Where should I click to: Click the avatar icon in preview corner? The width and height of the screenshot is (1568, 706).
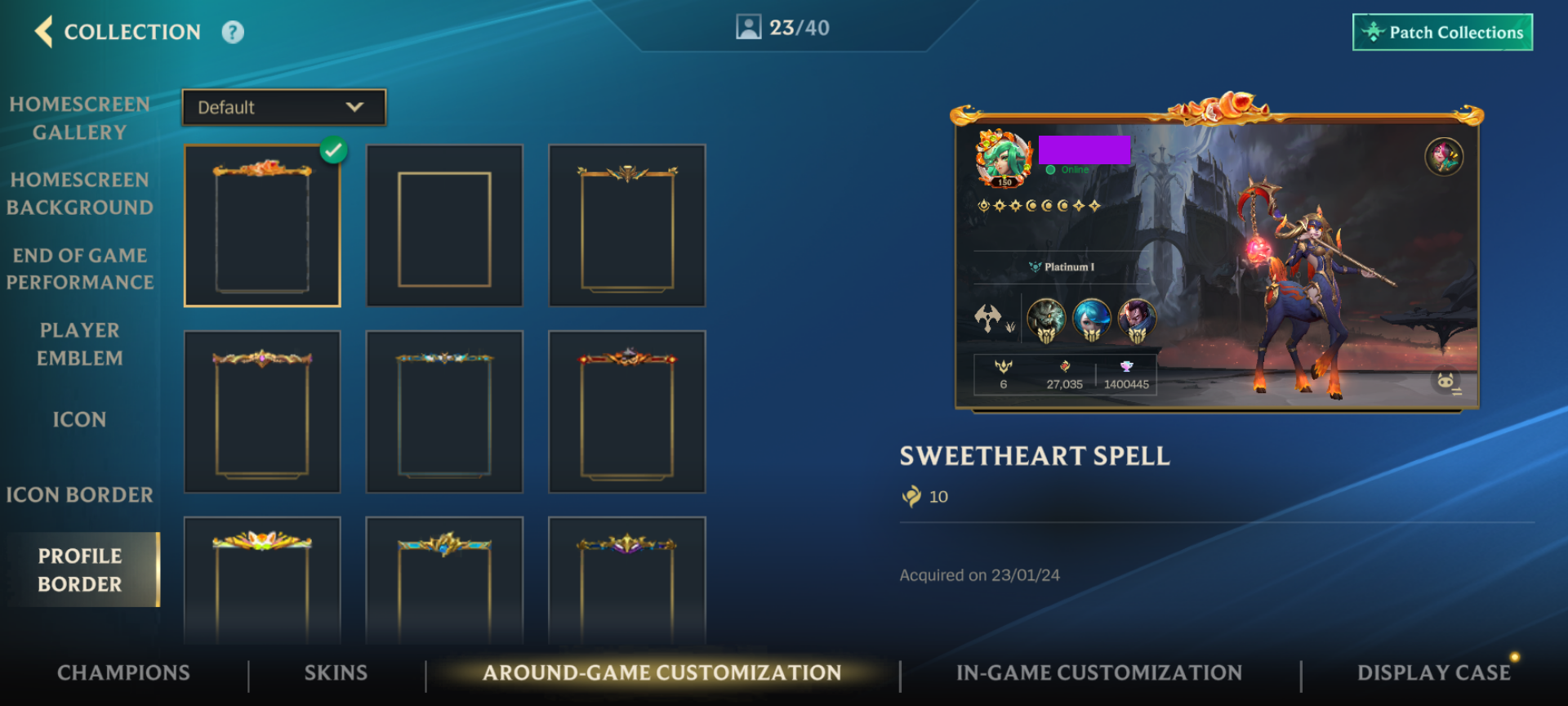point(1444,156)
